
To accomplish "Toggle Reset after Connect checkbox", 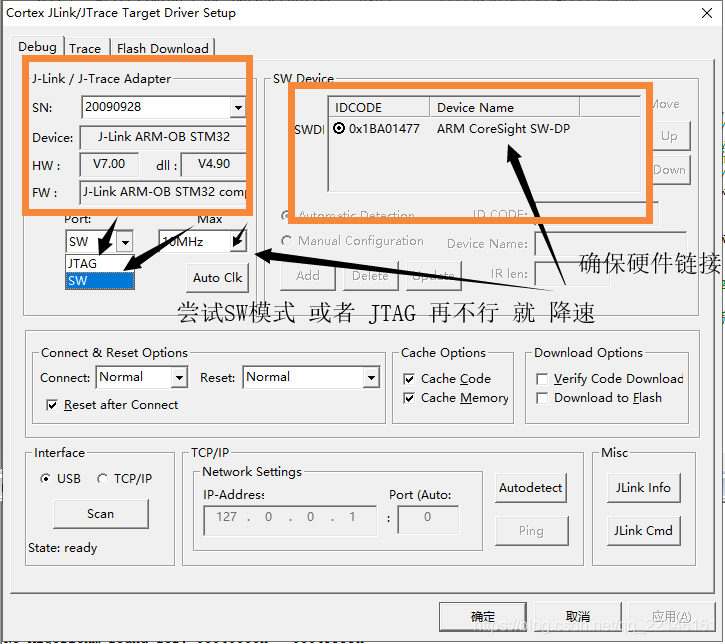I will click(52, 405).
